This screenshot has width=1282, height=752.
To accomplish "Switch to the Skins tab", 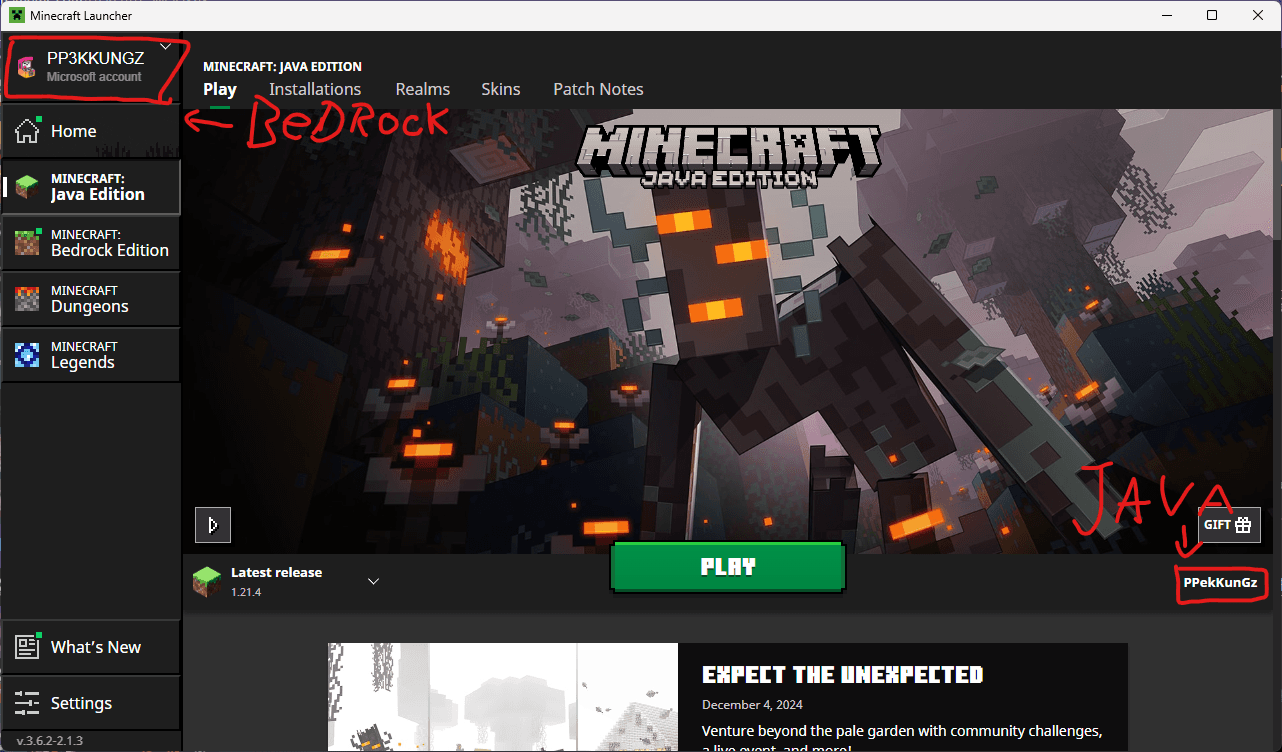I will (501, 89).
